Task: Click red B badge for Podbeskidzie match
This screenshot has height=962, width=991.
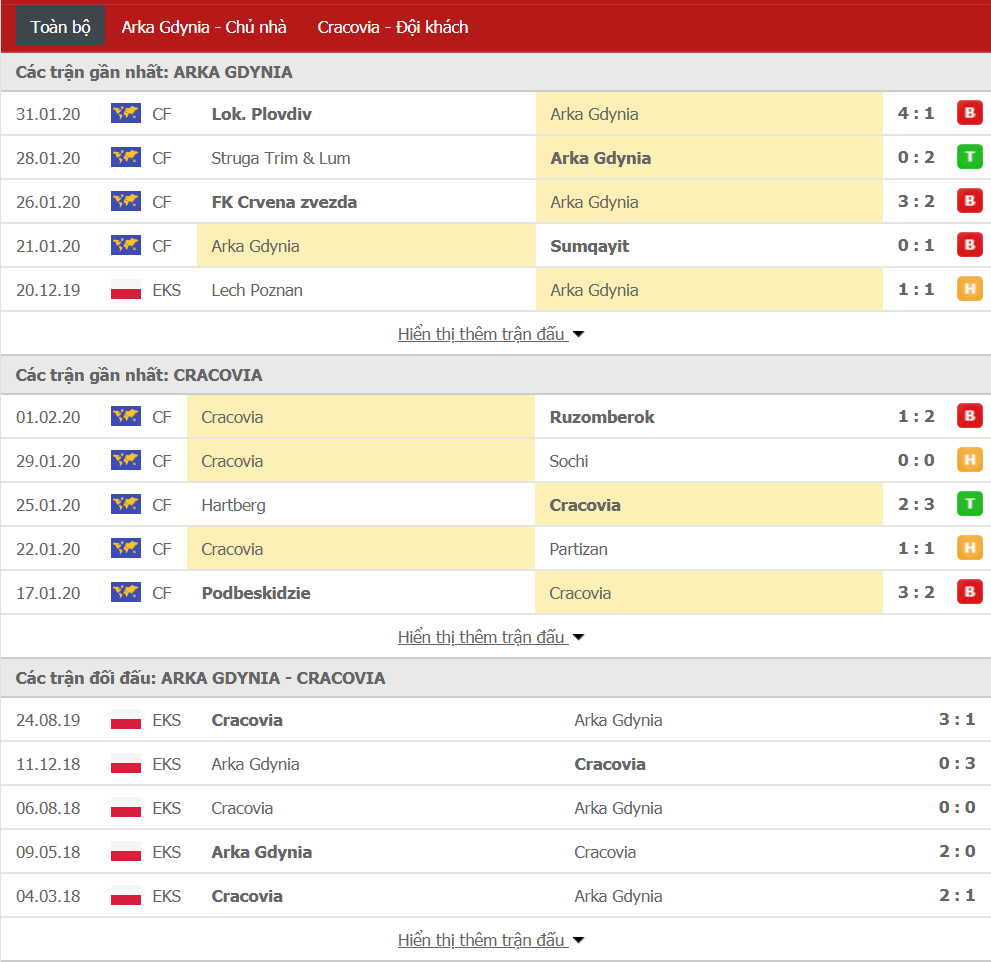Action: 970,592
